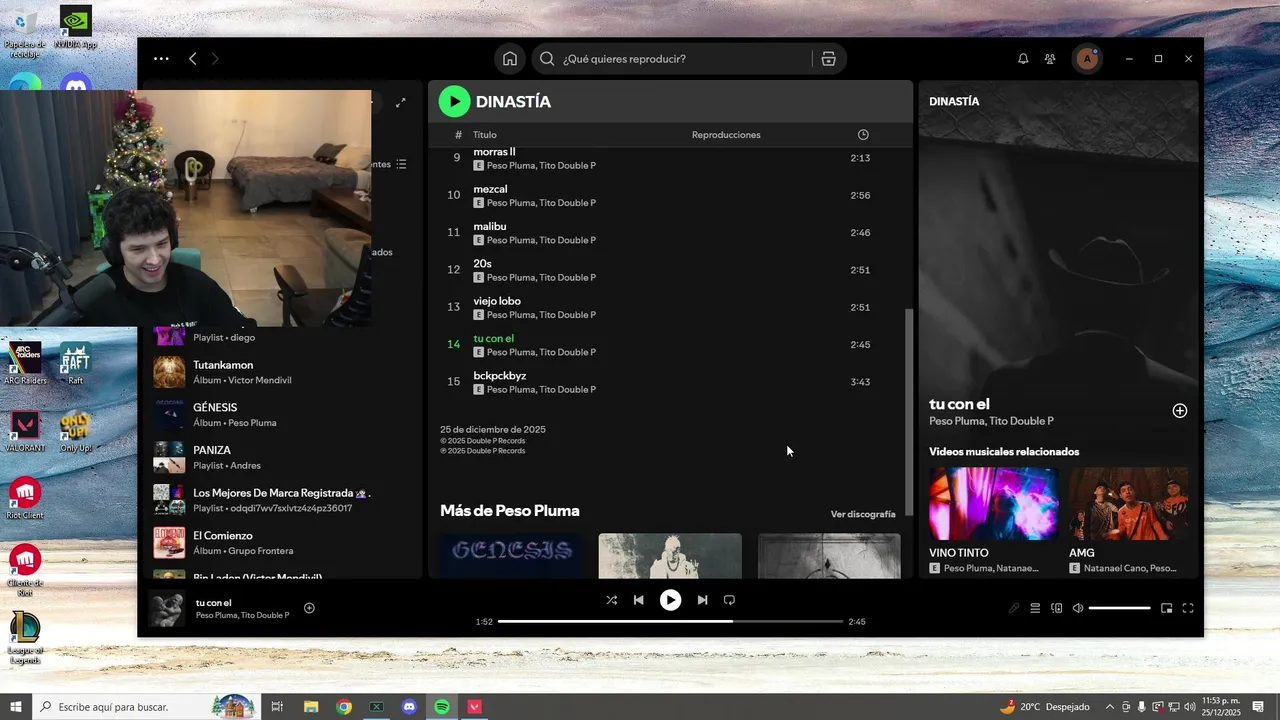The image size is (1280, 720).
Task: Click the now playing cover art in player bar
Action: (x=166, y=608)
